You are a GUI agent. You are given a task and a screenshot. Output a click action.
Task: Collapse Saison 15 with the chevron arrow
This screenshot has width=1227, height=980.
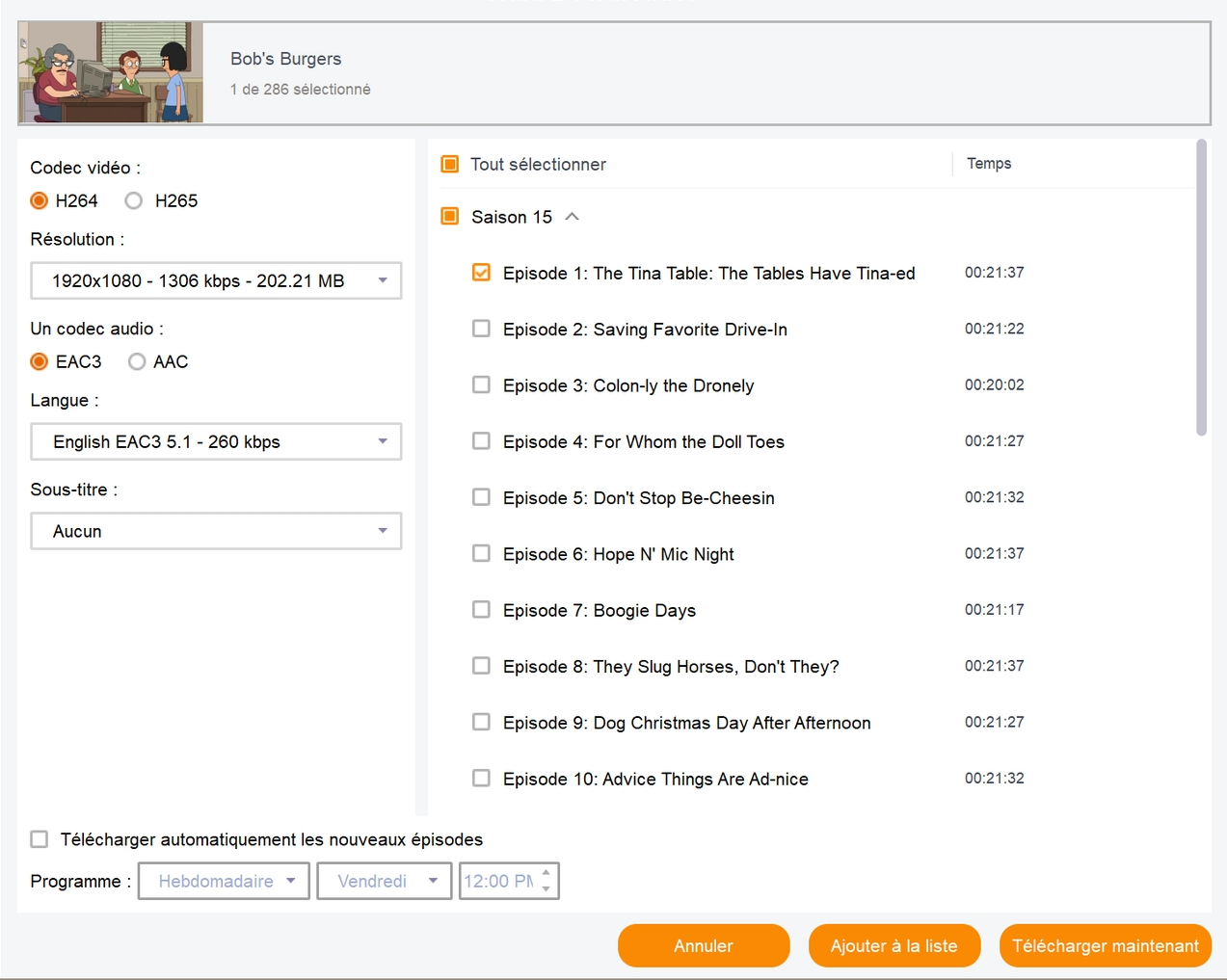[572, 216]
